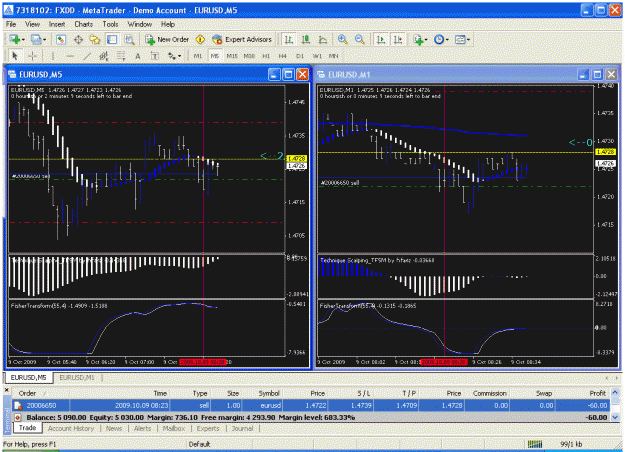Expand the Templates dropdown arrow
The height and width of the screenshot is (452, 625).
(468, 40)
